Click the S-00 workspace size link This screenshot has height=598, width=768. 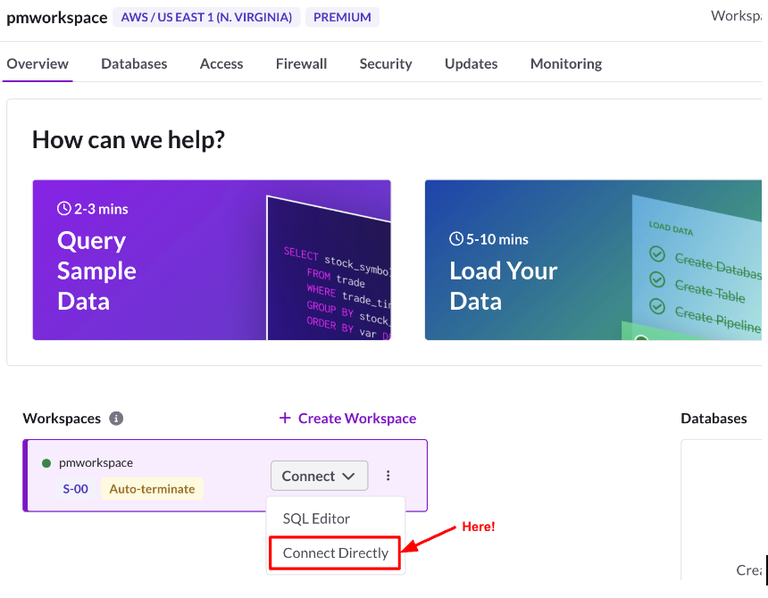click(x=76, y=489)
